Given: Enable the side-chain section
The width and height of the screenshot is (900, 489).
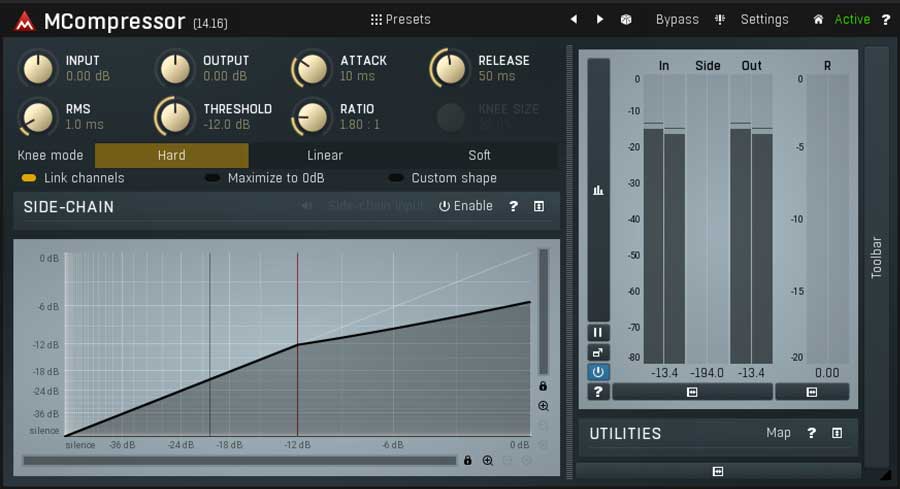Looking at the screenshot, I should (x=465, y=206).
